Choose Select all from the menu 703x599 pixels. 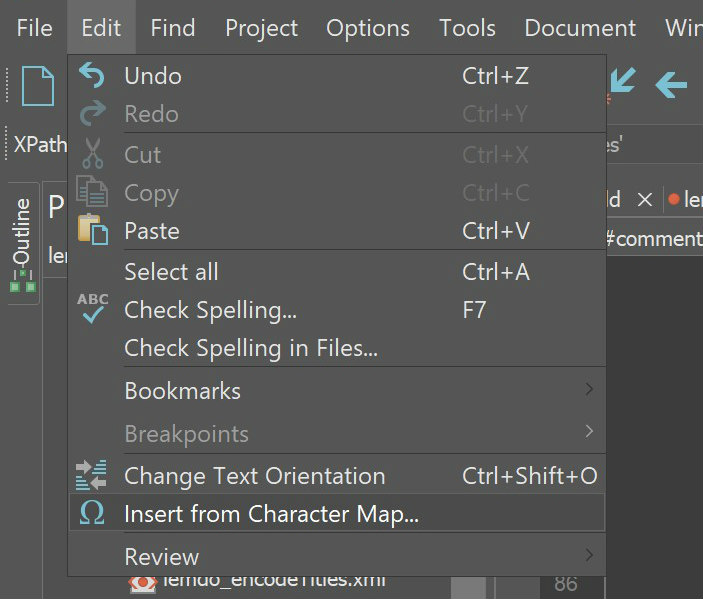coord(337,272)
